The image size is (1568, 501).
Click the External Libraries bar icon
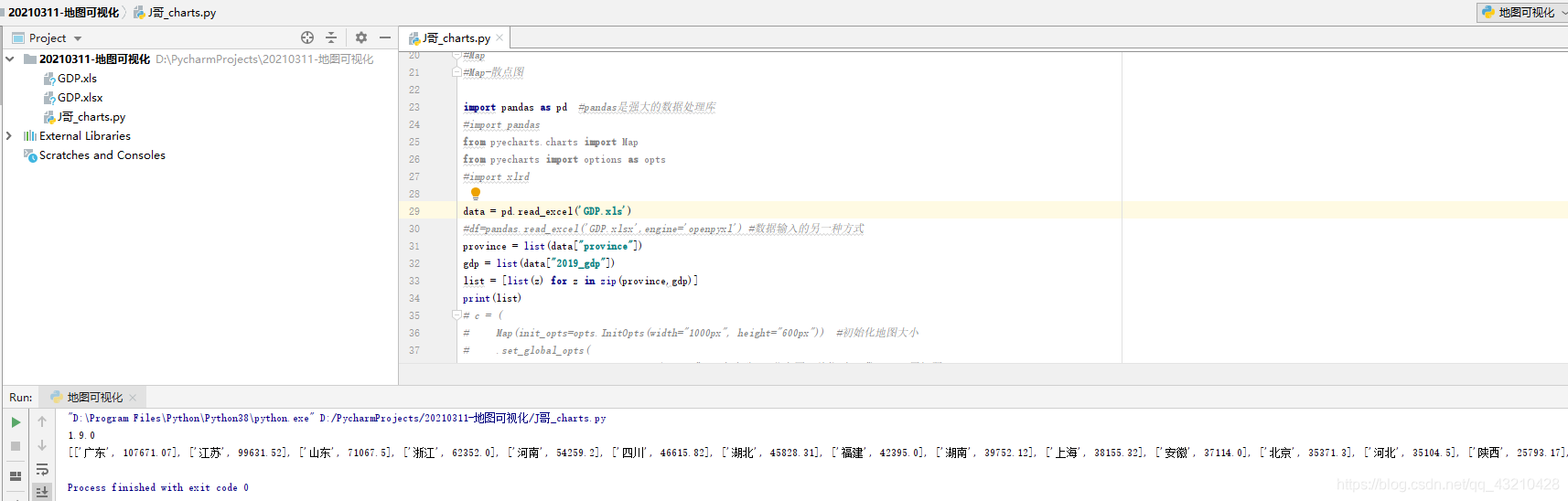point(30,136)
